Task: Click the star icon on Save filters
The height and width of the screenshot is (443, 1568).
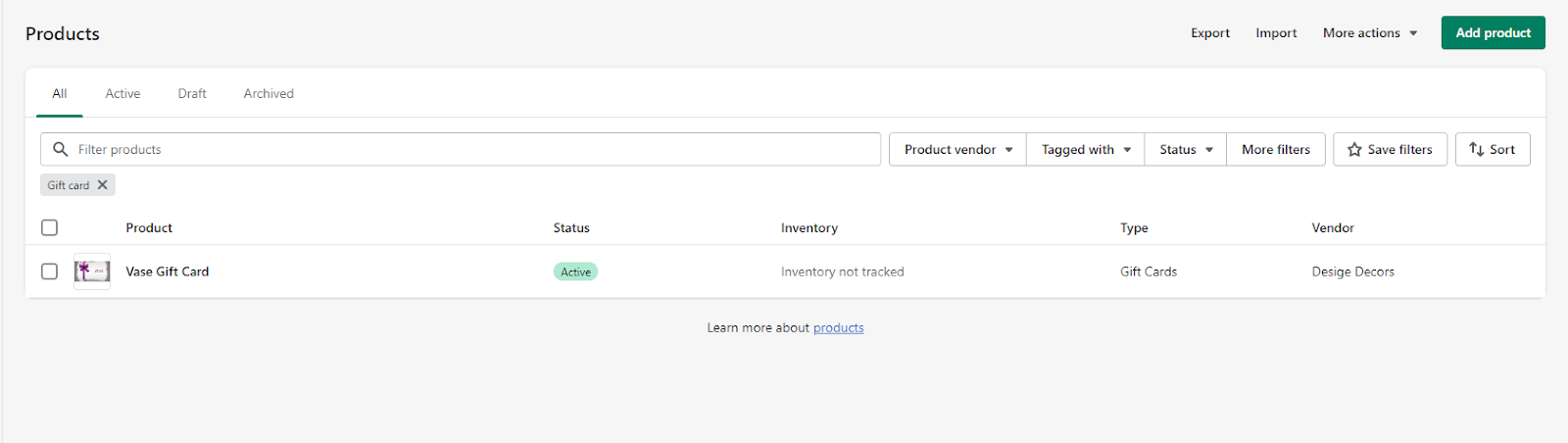Action: coord(1354,150)
